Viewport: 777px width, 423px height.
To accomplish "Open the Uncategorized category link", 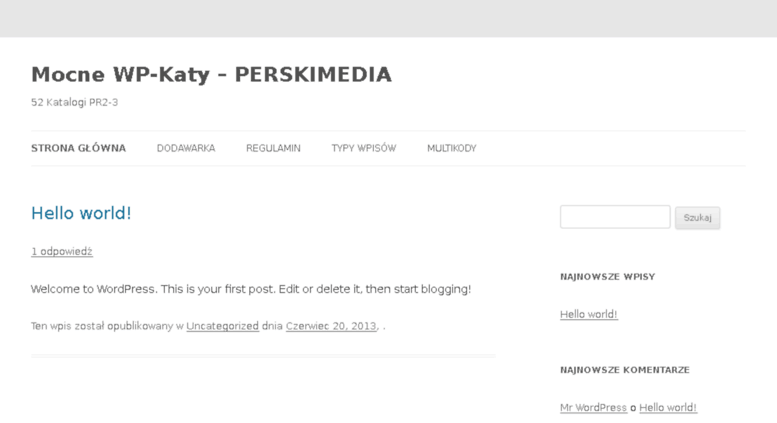I will 222,326.
